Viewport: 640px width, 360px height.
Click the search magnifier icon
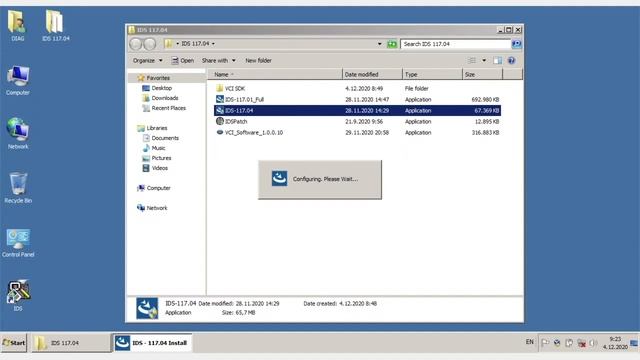(x=516, y=44)
